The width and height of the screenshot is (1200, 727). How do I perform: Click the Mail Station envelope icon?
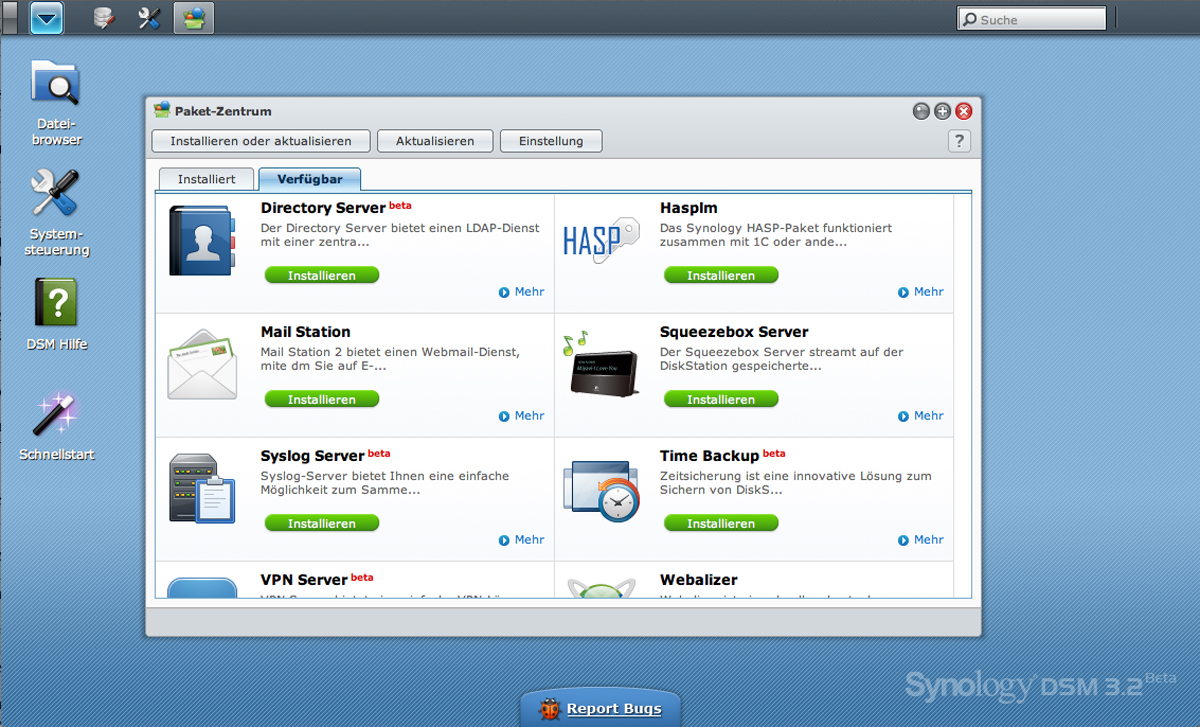(202, 364)
